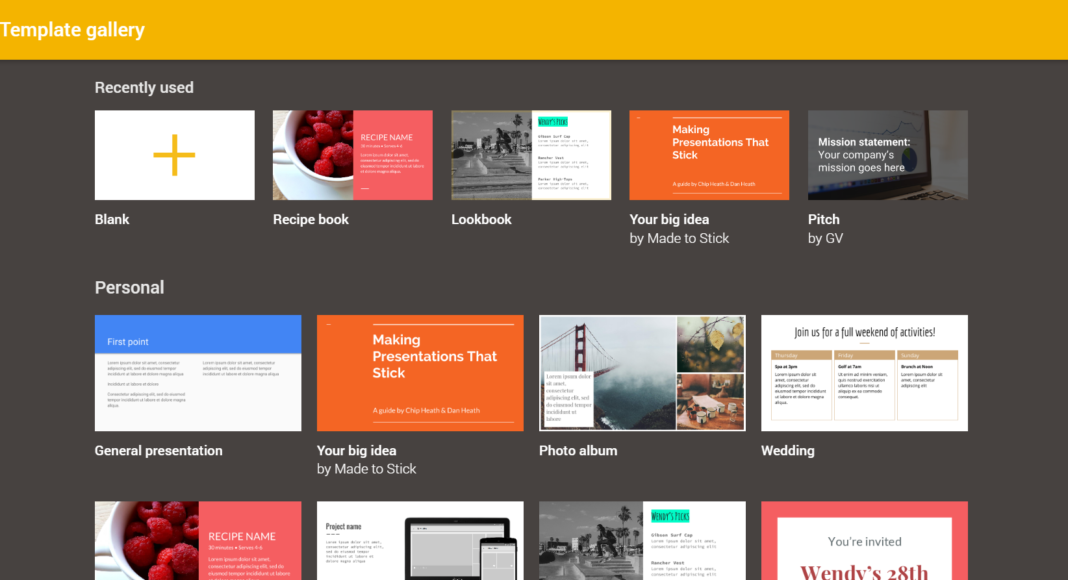The image size is (1068, 580).
Task: Click the Pitch template title text
Action: tap(824, 219)
